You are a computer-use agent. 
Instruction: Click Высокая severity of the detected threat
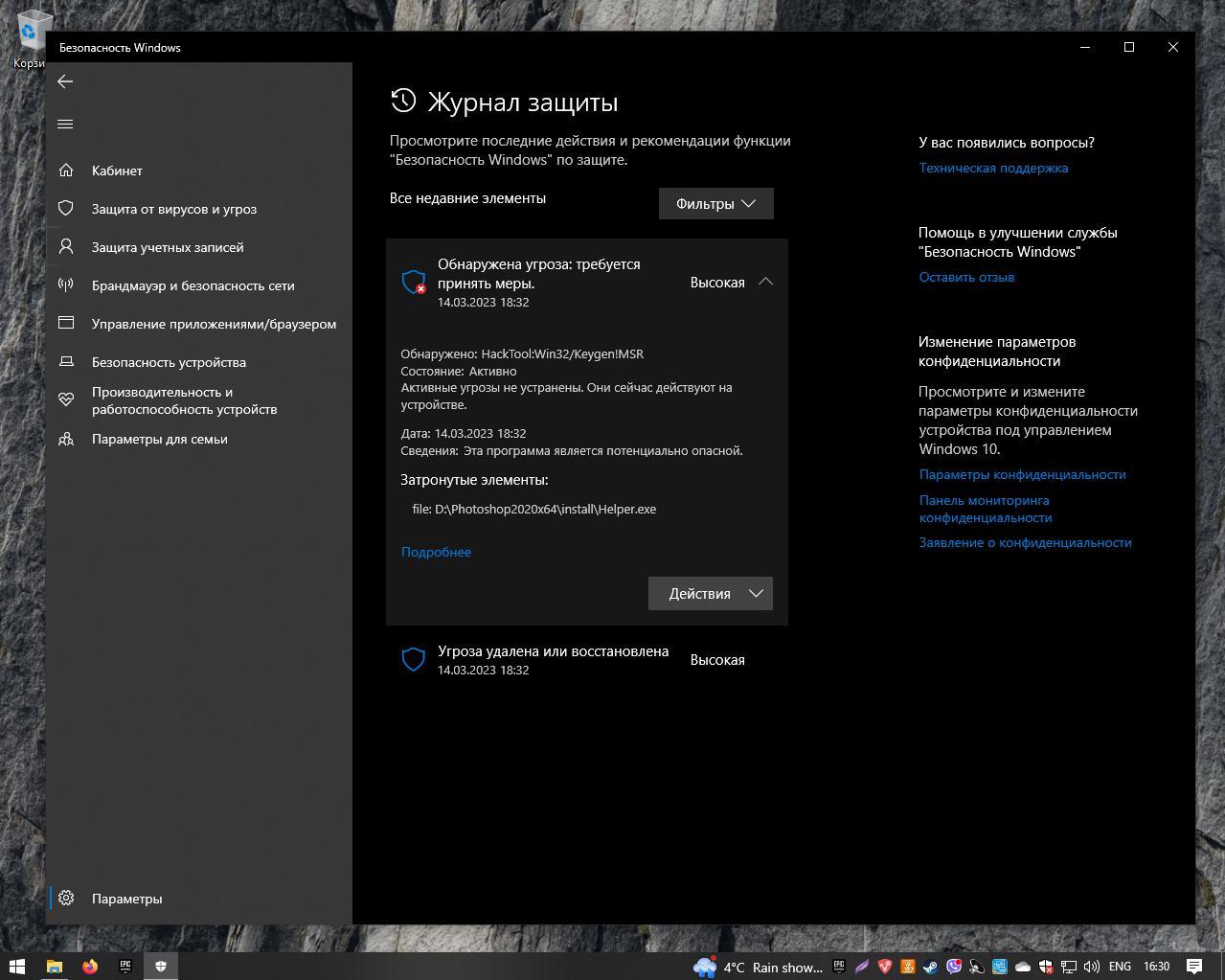[x=717, y=283]
